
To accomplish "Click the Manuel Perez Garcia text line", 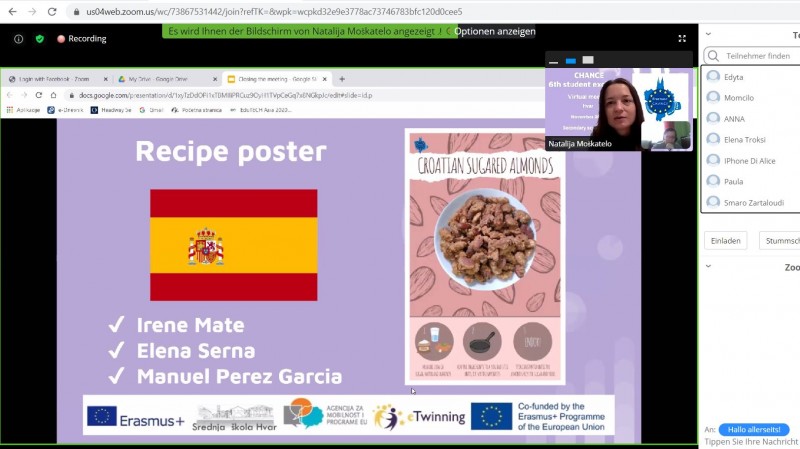I will click(239, 377).
